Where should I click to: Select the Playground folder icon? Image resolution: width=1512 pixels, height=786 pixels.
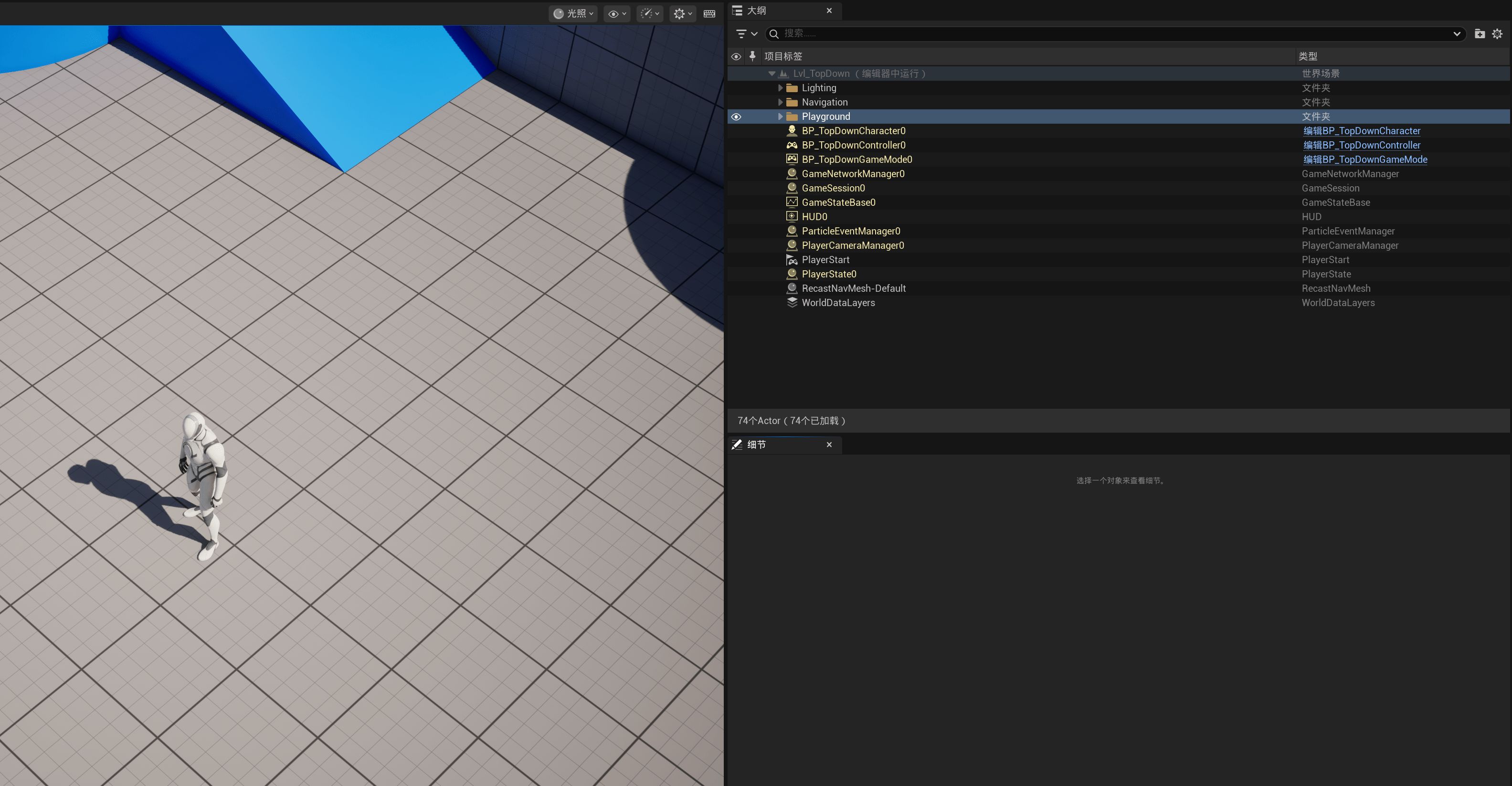tap(792, 117)
